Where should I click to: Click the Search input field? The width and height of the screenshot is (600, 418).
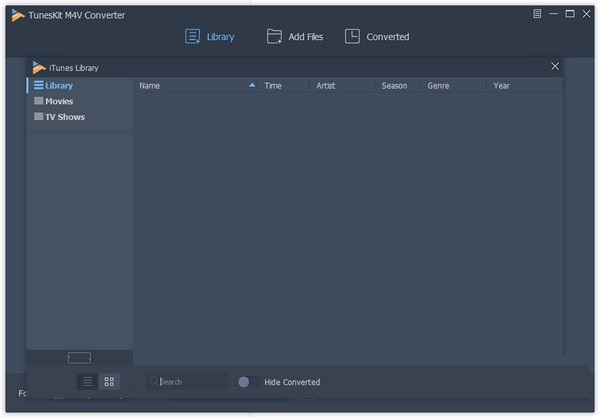click(187, 382)
